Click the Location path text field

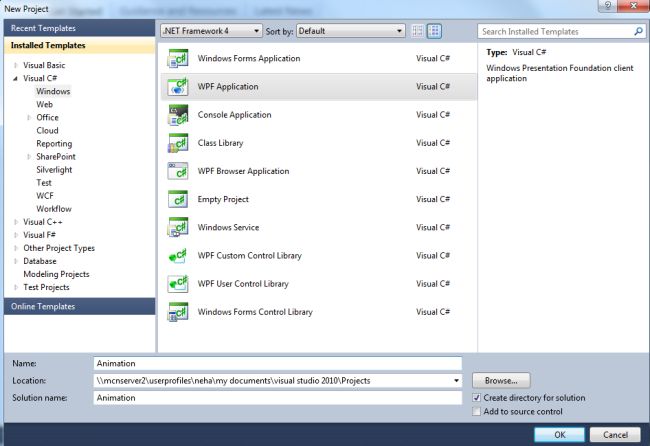click(272, 381)
